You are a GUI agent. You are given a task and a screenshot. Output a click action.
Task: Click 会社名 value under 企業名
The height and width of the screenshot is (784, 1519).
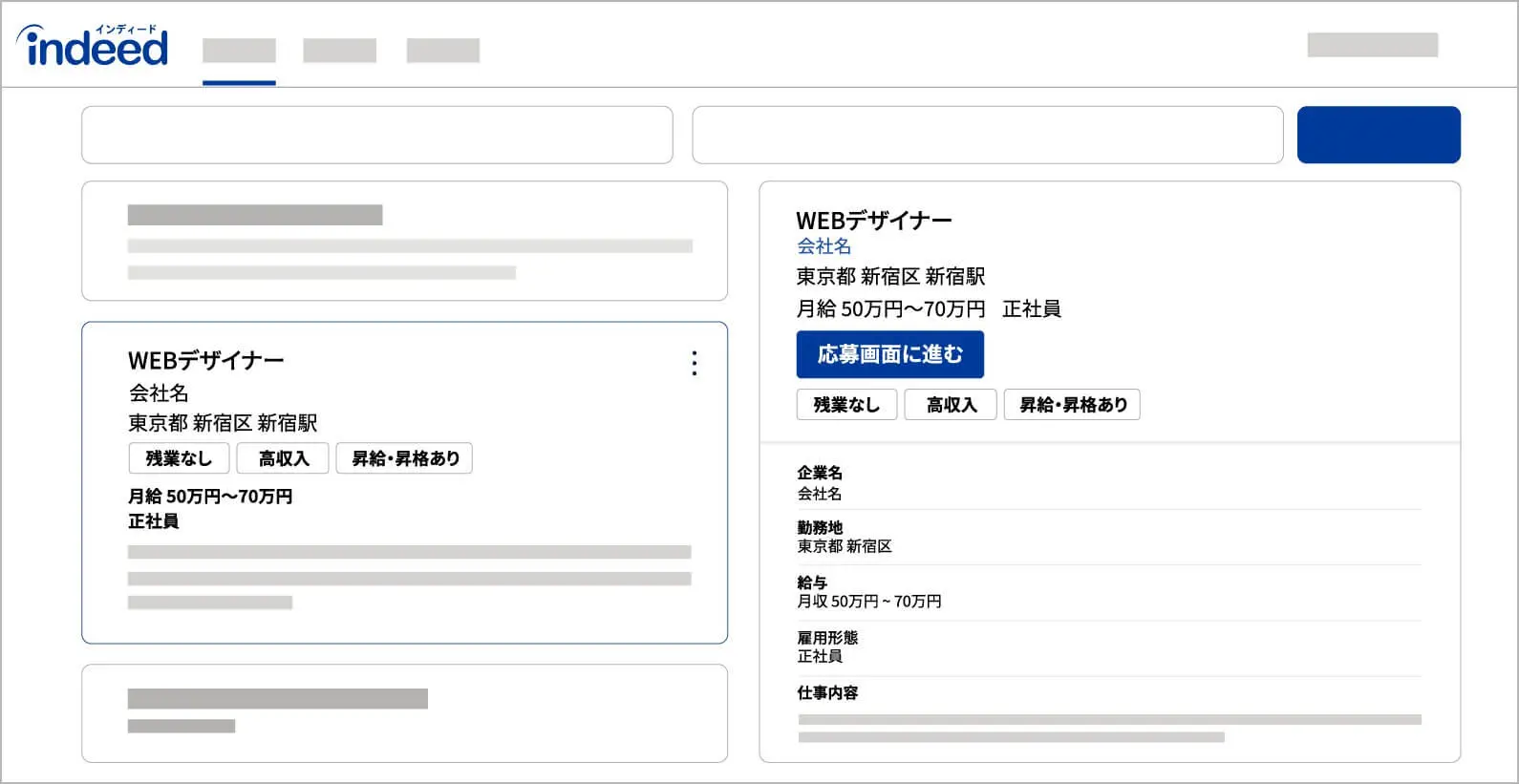click(x=820, y=494)
